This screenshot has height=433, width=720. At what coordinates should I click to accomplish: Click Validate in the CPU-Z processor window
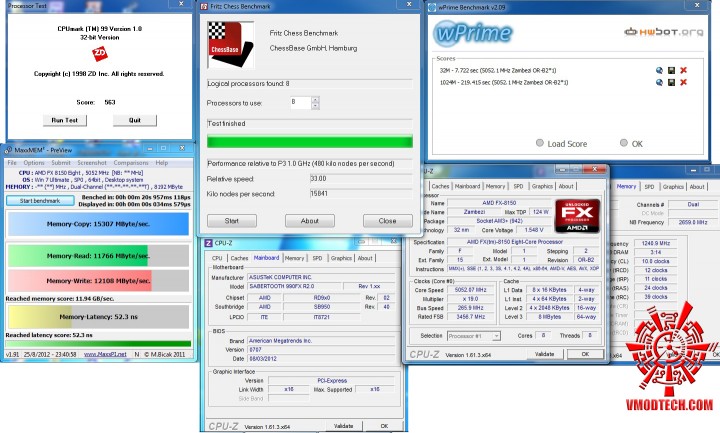(x=545, y=354)
